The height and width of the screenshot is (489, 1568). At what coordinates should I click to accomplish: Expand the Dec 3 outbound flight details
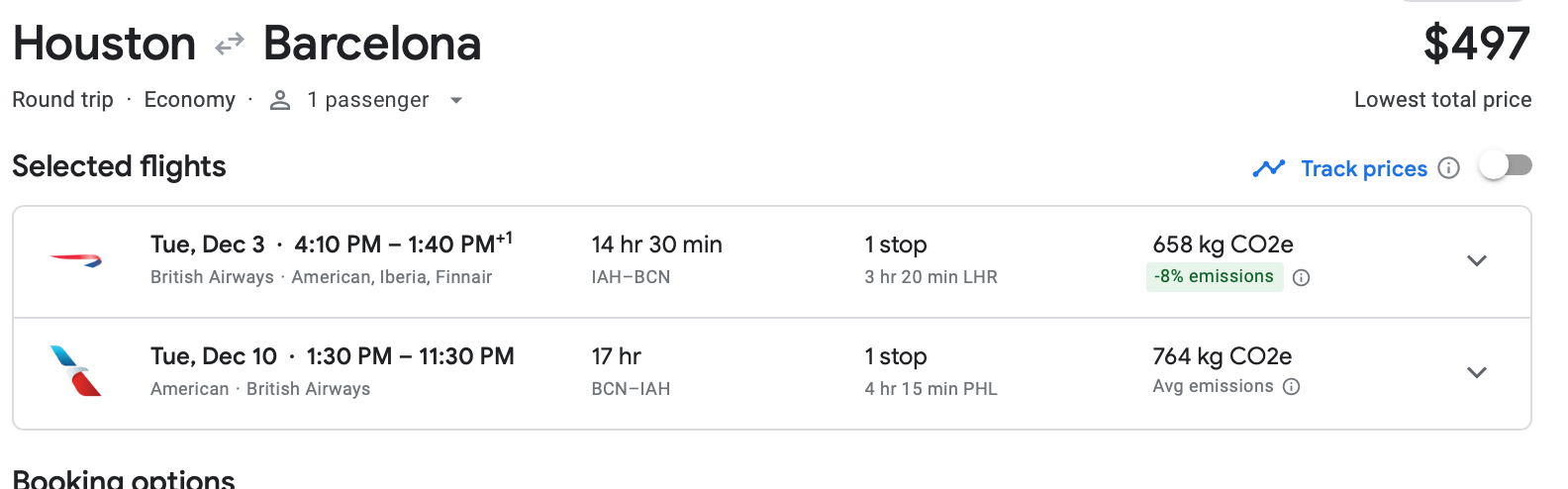[1476, 261]
